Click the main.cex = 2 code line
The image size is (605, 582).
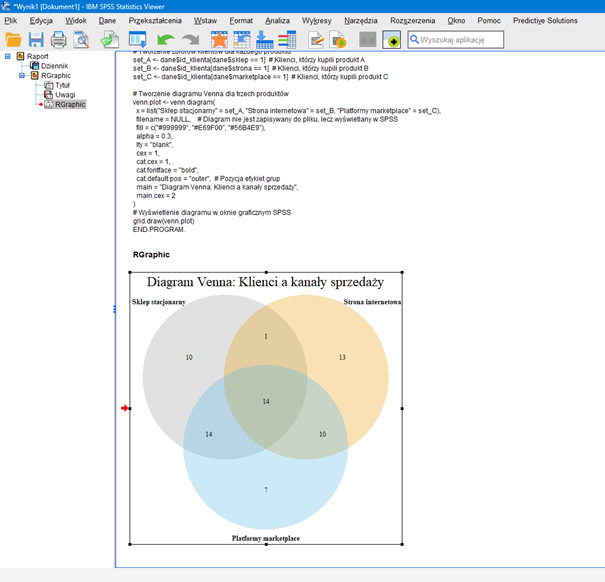click(x=156, y=196)
